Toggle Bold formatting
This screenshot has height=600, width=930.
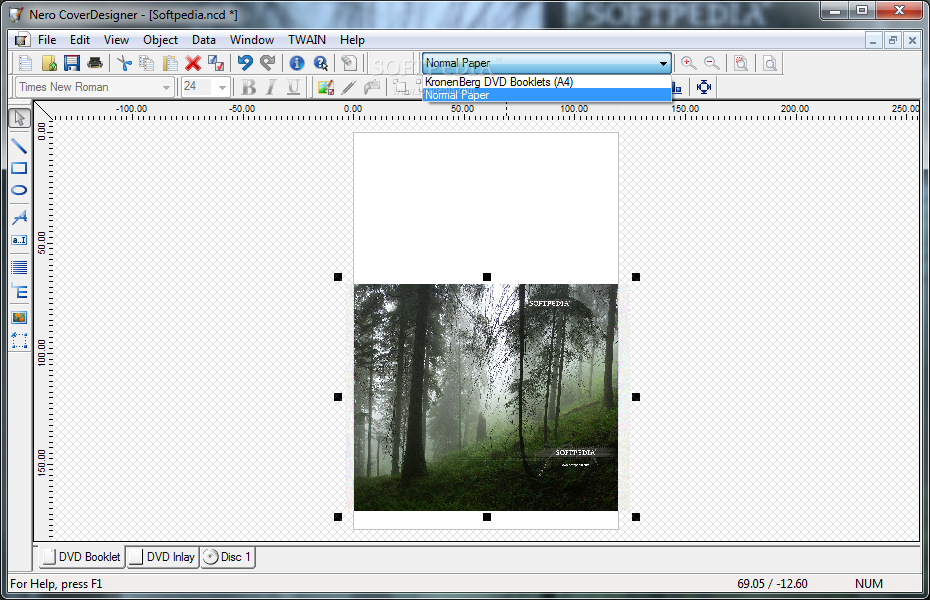pyautogui.click(x=249, y=87)
